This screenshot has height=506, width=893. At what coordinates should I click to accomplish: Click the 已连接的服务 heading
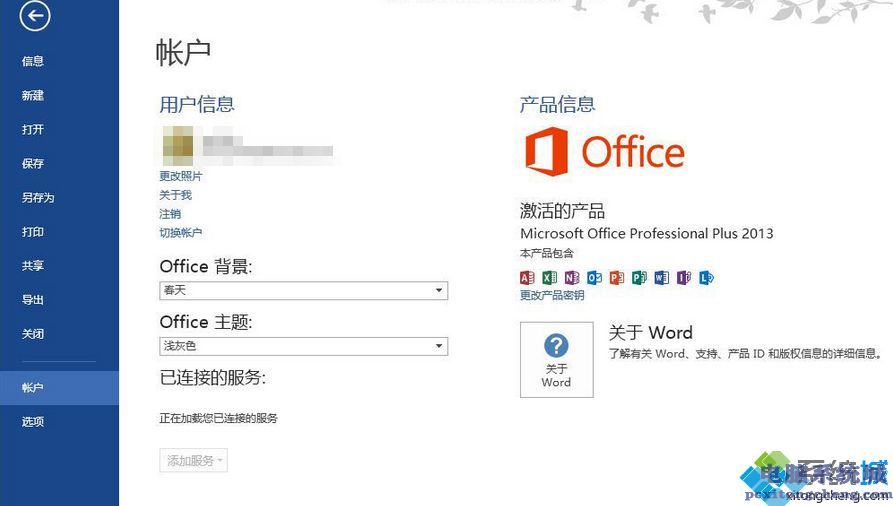point(213,377)
